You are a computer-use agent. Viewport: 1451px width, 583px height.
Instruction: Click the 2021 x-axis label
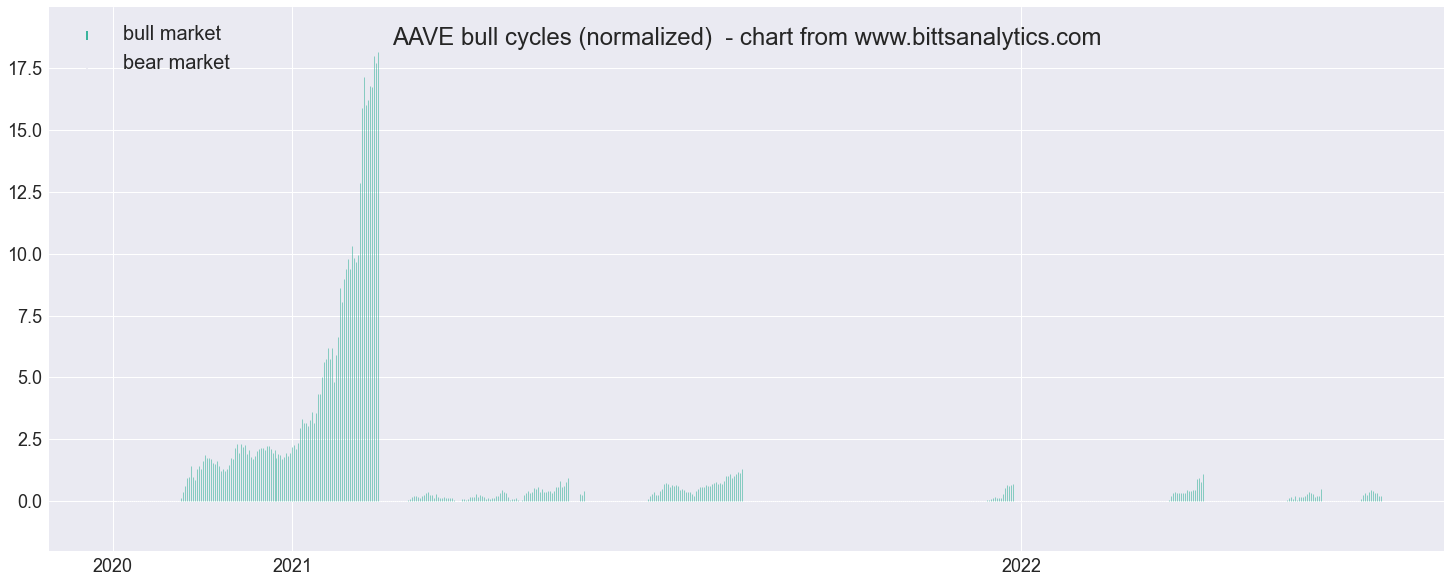tap(291, 566)
